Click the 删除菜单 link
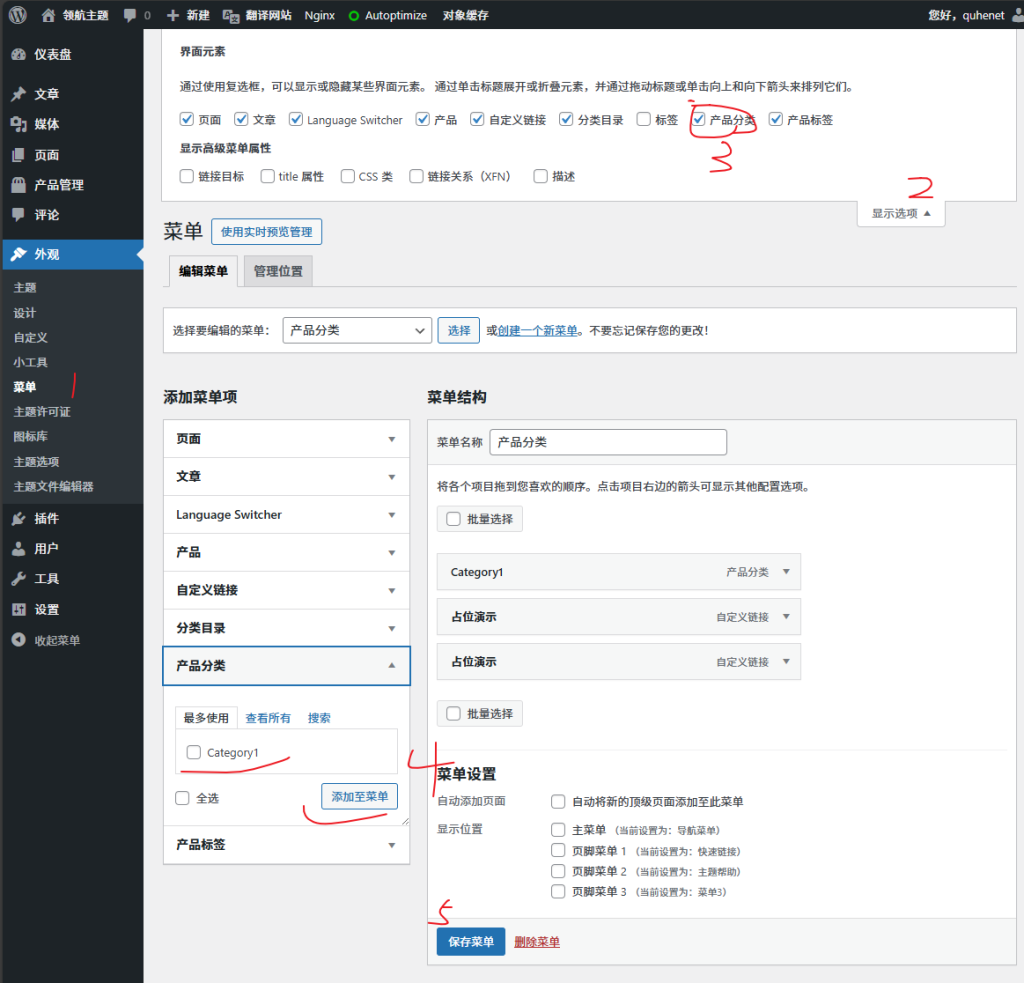The width and height of the screenshot is (1024, 983). point(537,942)
